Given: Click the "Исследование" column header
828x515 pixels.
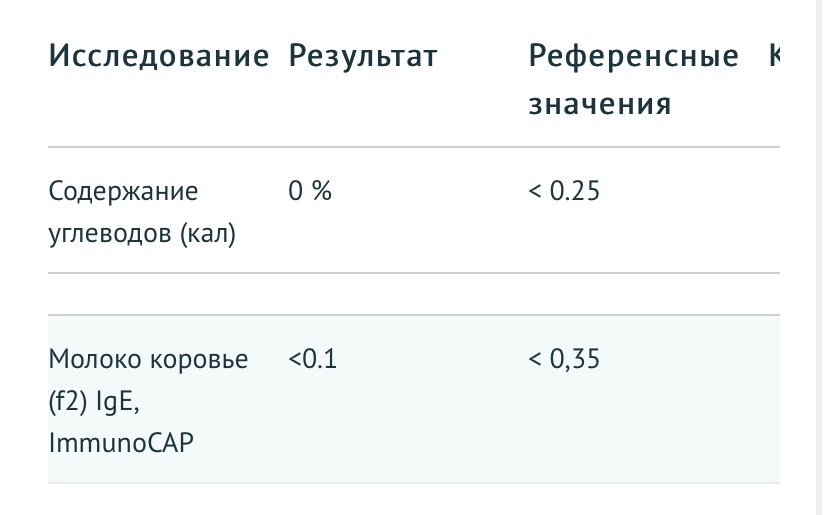Looking at the screenshot, I should pos(159,57).
